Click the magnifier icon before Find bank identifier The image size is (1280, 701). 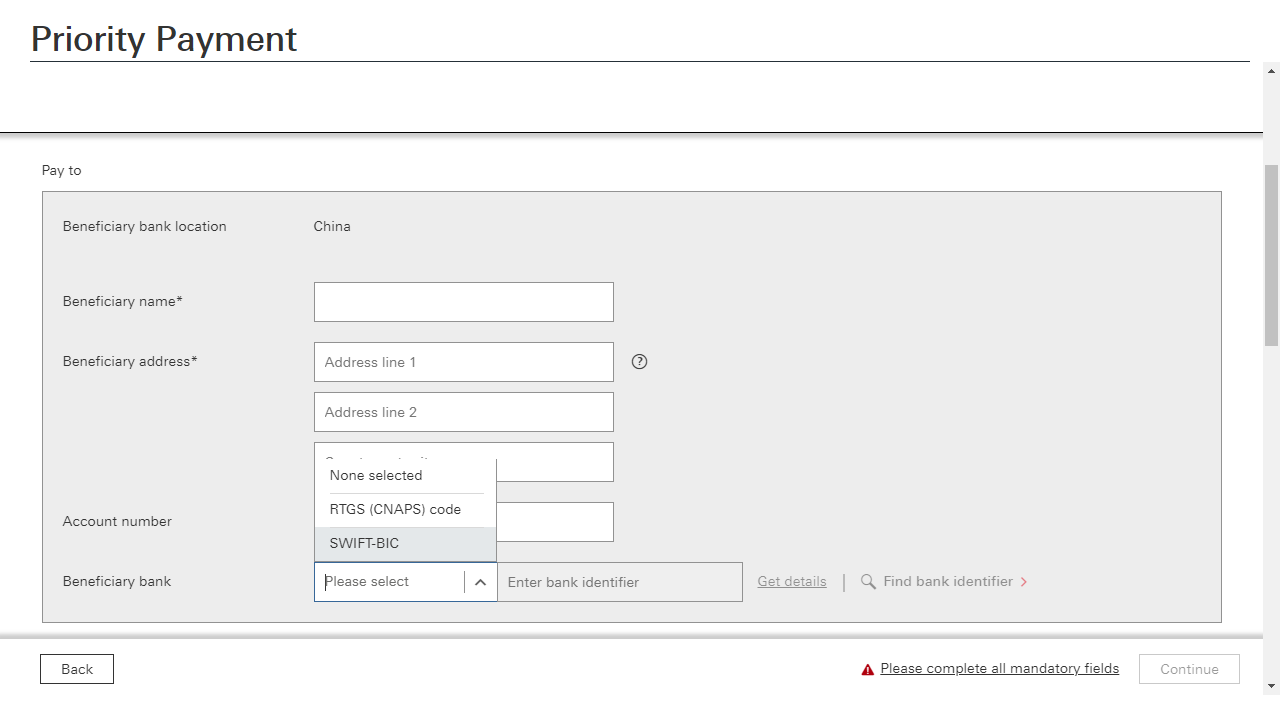[x=868, y=582]
